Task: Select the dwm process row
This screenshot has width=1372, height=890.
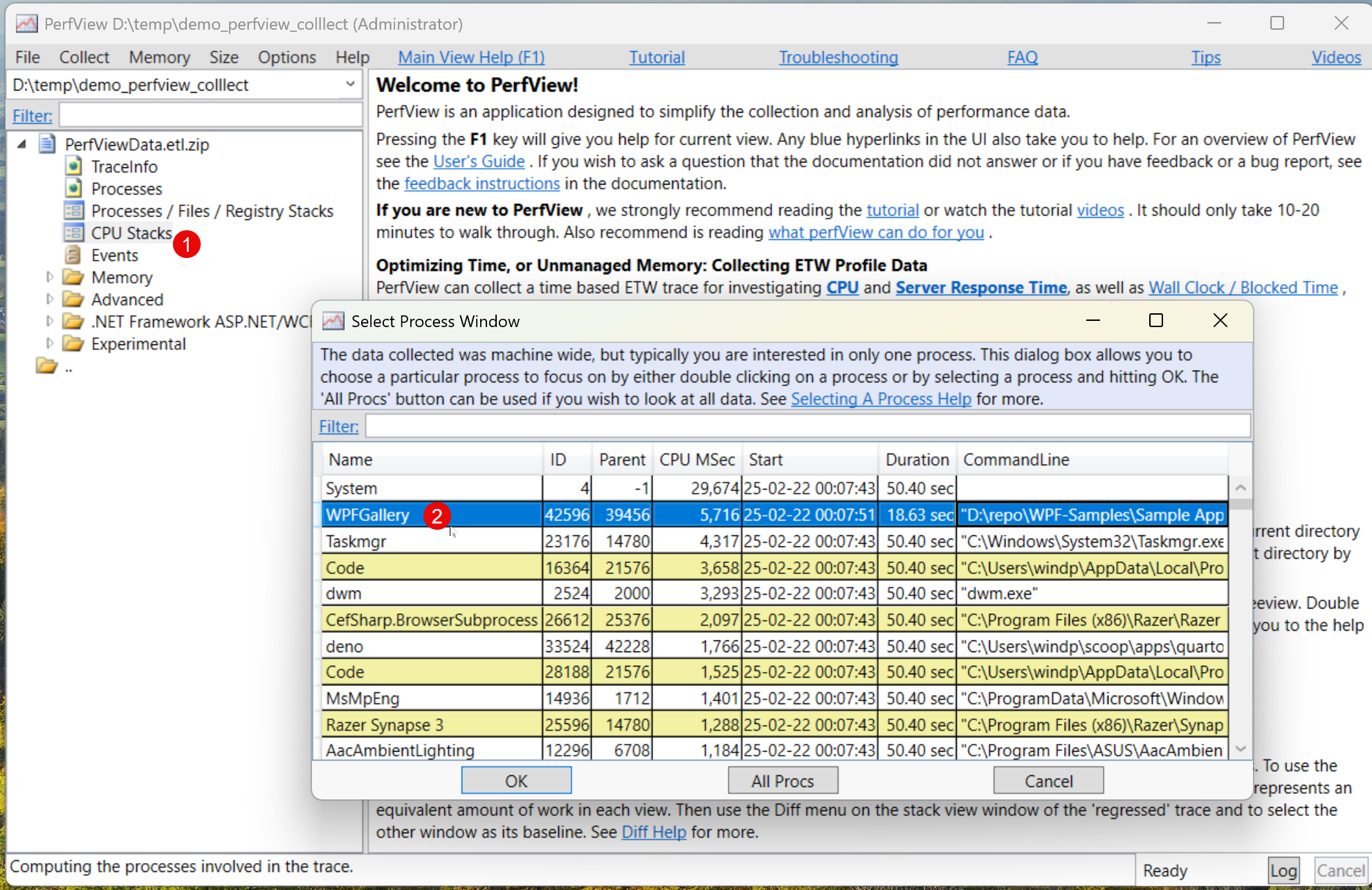Action: pos(775,593)
